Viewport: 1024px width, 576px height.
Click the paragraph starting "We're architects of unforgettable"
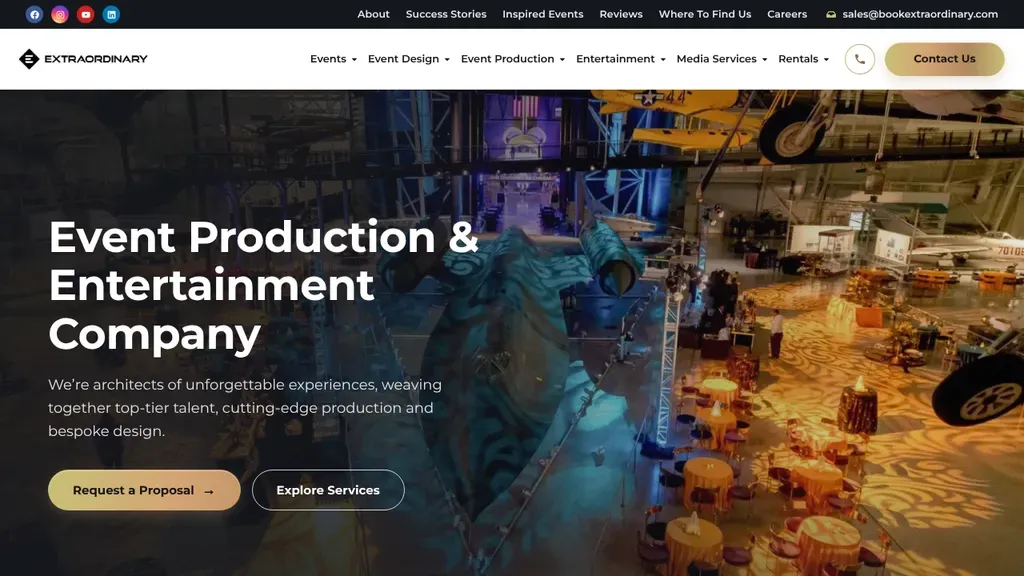(245, 408)
